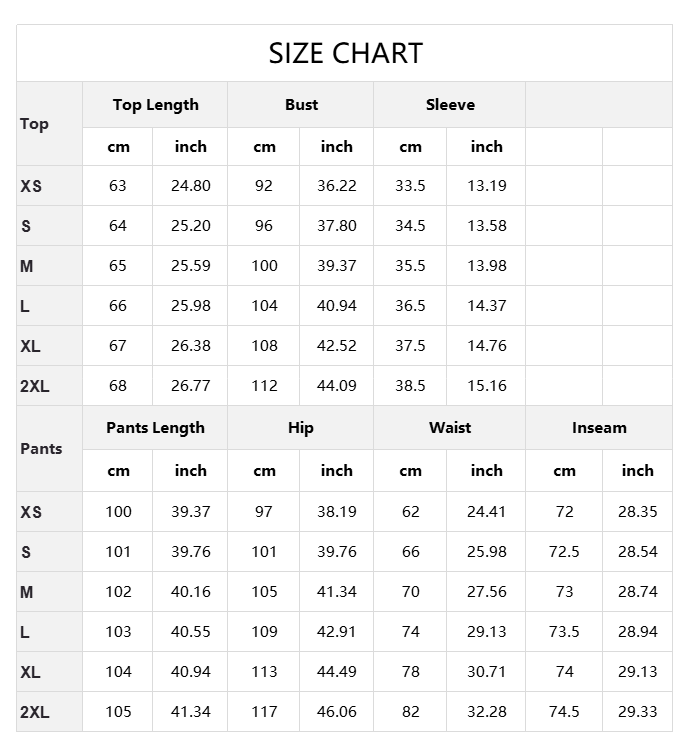Select the Sleeve column header
689x748 pixels.
[450, 105]
